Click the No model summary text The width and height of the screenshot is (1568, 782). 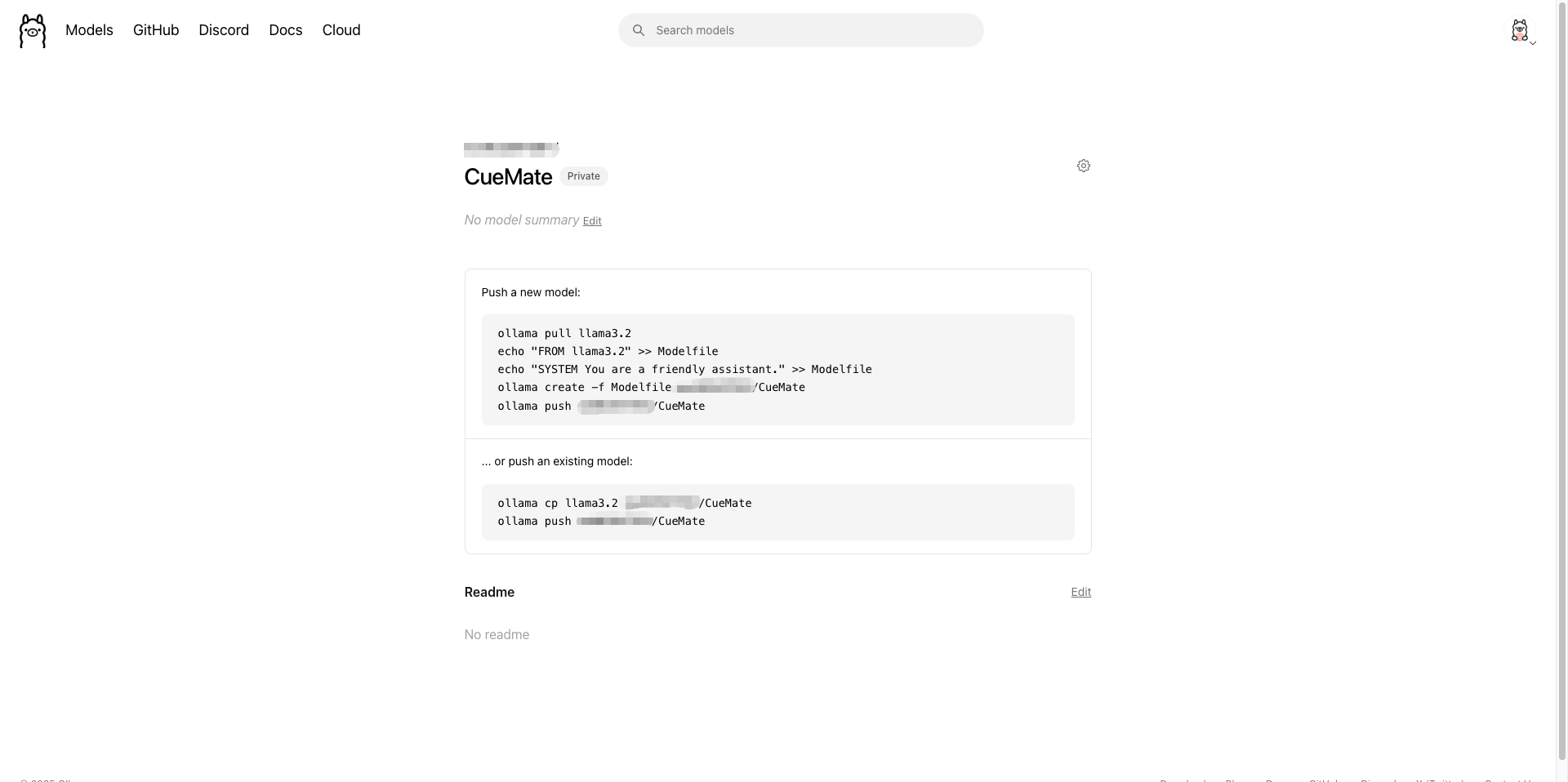pyautogui.click(x=522, y=220)
